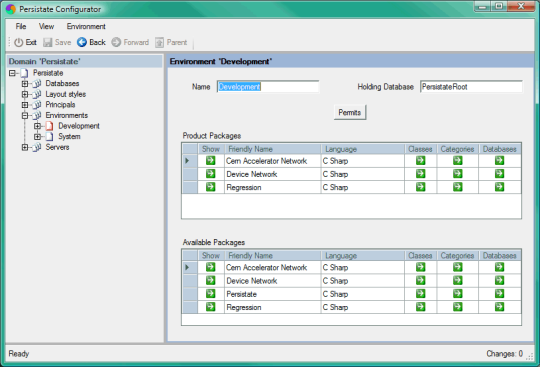Click the Parent toolbar button
This screenshot has height=367, width=540.
171,42
